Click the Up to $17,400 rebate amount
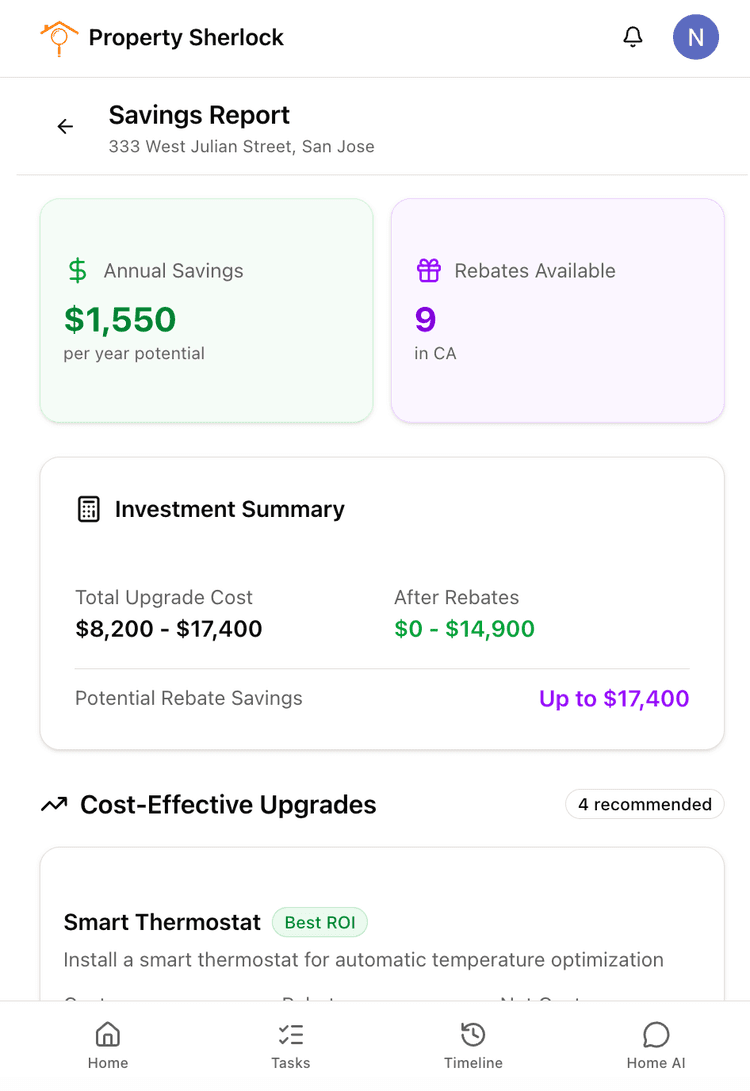 [x=614, y=698]
